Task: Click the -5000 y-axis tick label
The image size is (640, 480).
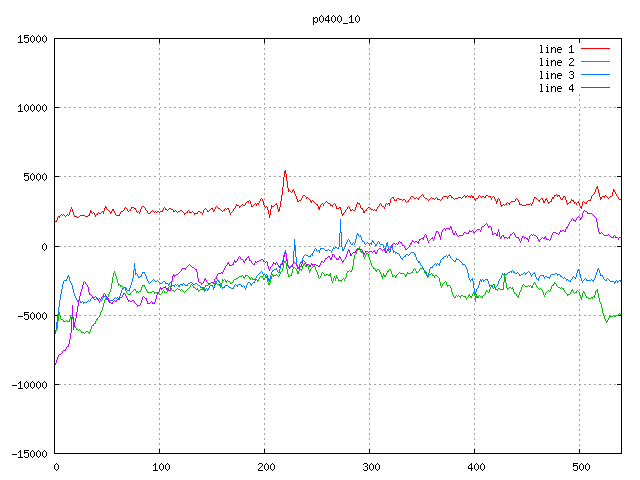Action: (31, 315)
